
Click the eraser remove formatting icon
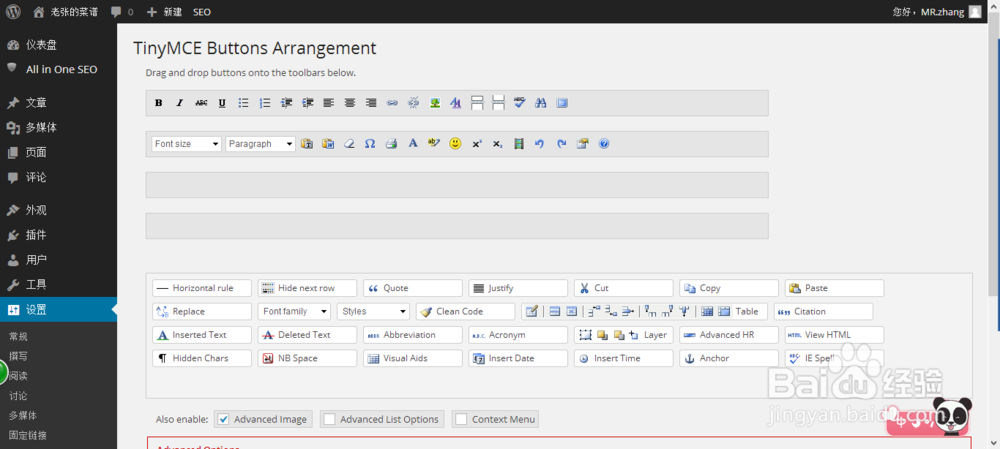(349, 144)
